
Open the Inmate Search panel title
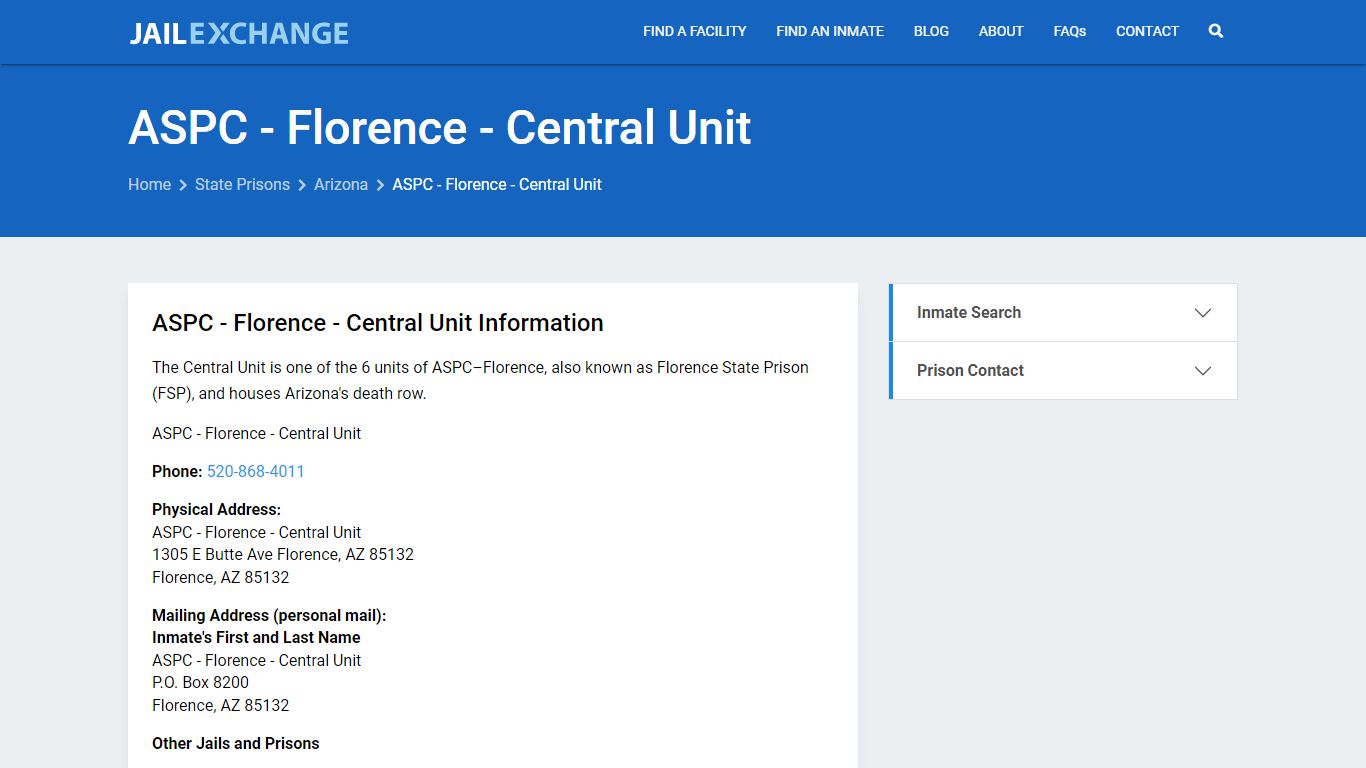point(968,312)
